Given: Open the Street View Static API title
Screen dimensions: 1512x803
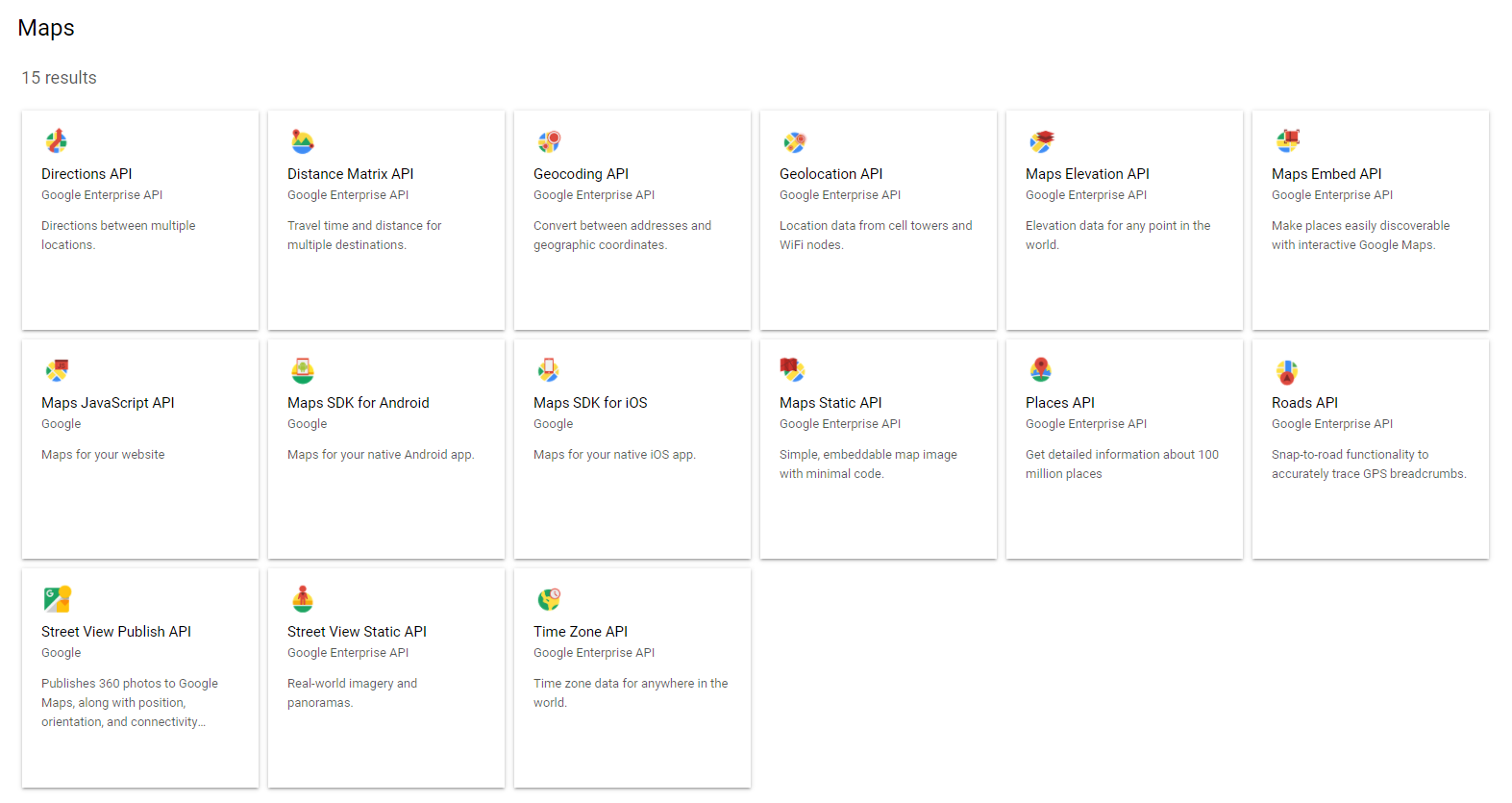Looking at the screenshot, I should click(x=357, y=632).
